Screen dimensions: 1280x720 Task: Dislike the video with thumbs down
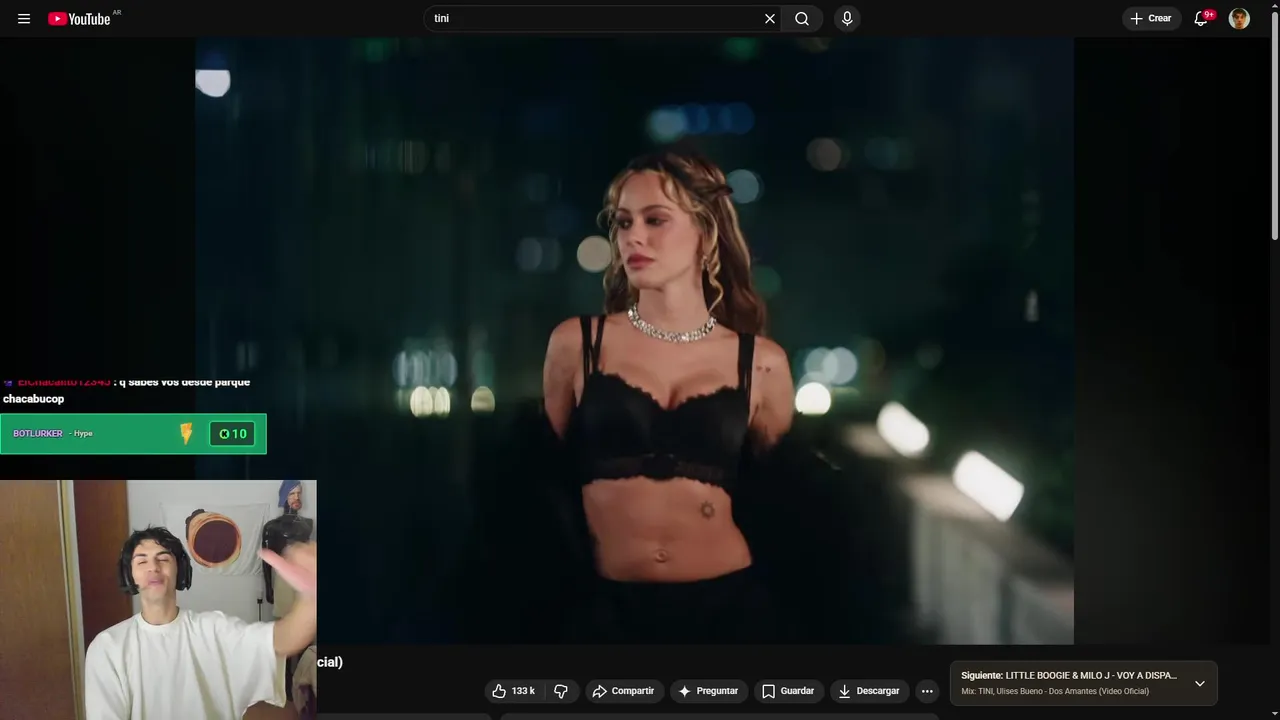pyautogui.click(x=561, y=691)
